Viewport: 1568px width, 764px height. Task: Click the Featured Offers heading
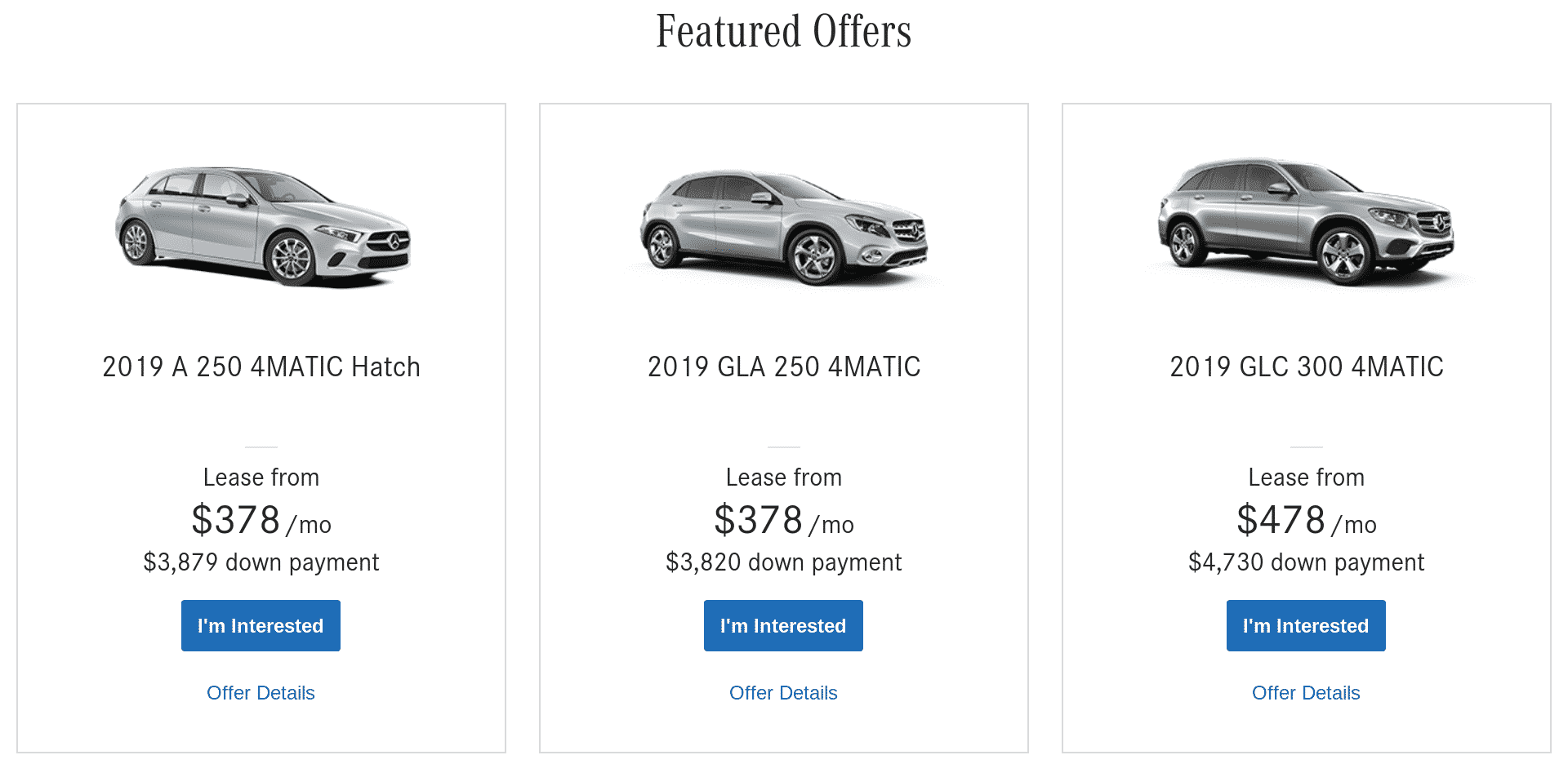click(784, 33)
